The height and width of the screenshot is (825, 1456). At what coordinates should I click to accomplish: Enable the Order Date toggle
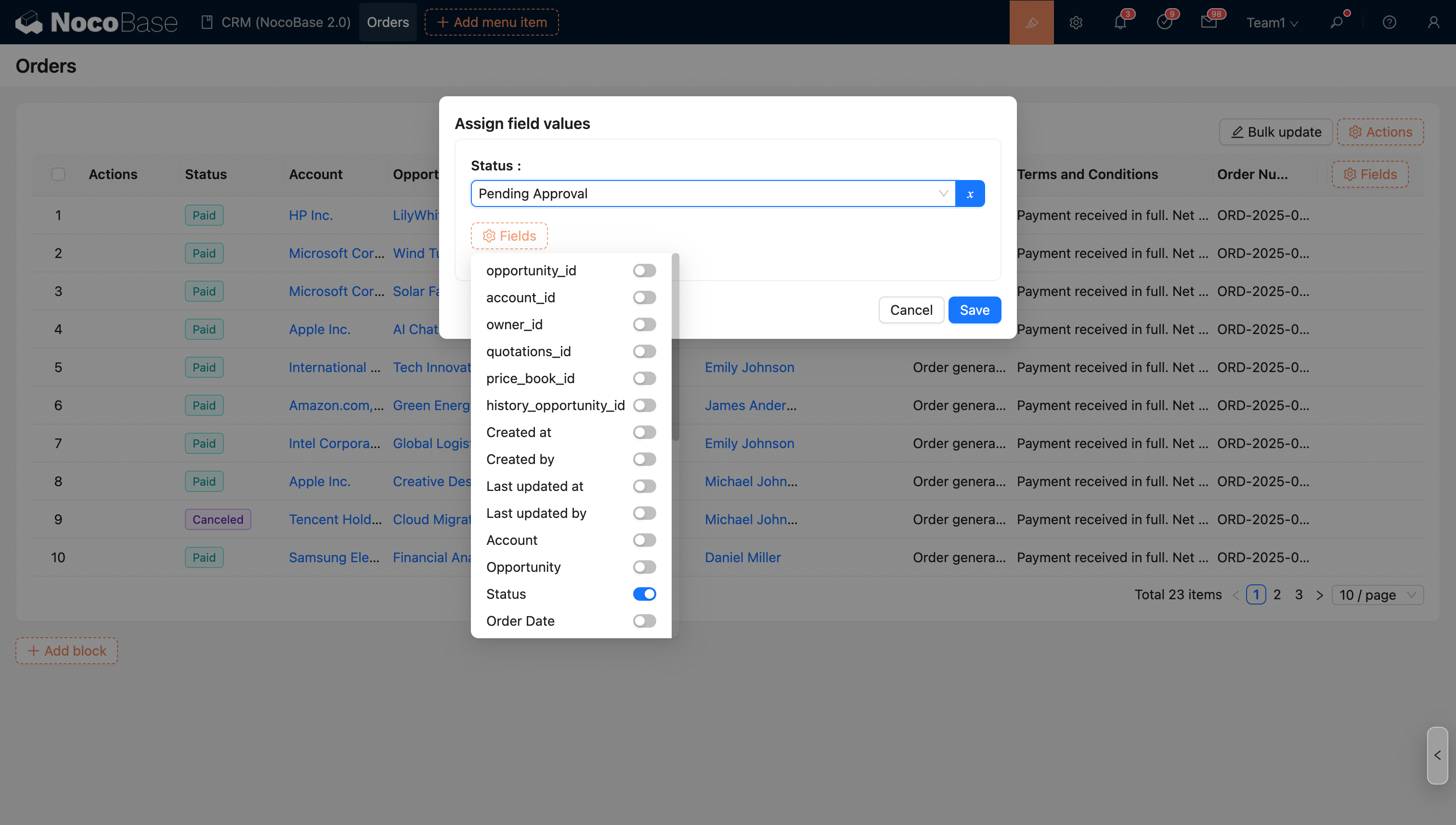[x=644, y=621]
